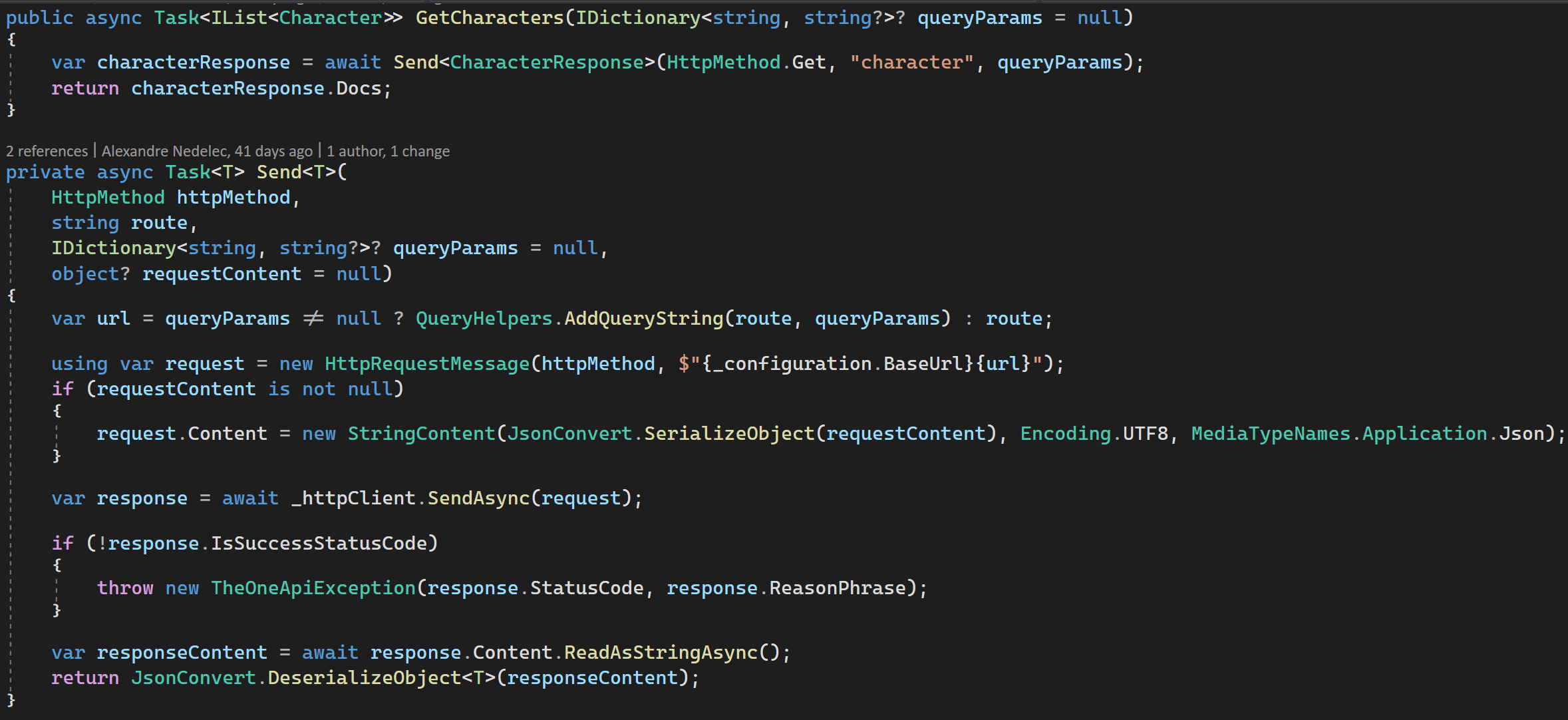The image size is (1568, 720).
Task: Open the '2 references' CodeLens link
Action: (47, 150)
